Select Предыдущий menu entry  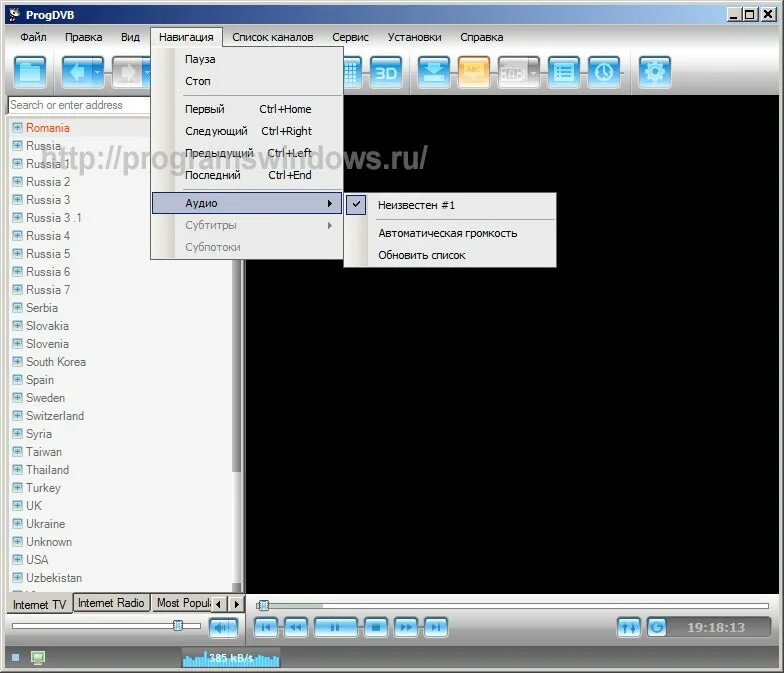pyautogui.click(x=248, y=153)
